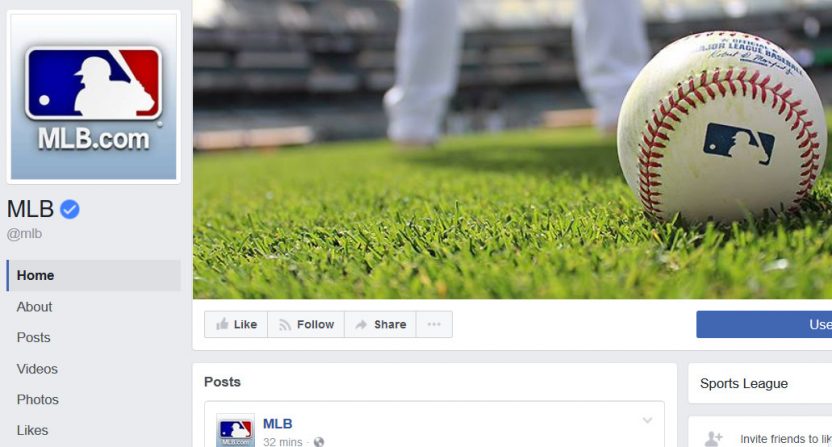The width and height of the screenshot is (832, 447).
Task: Click the blue Use button
Action: click(764, 324)
